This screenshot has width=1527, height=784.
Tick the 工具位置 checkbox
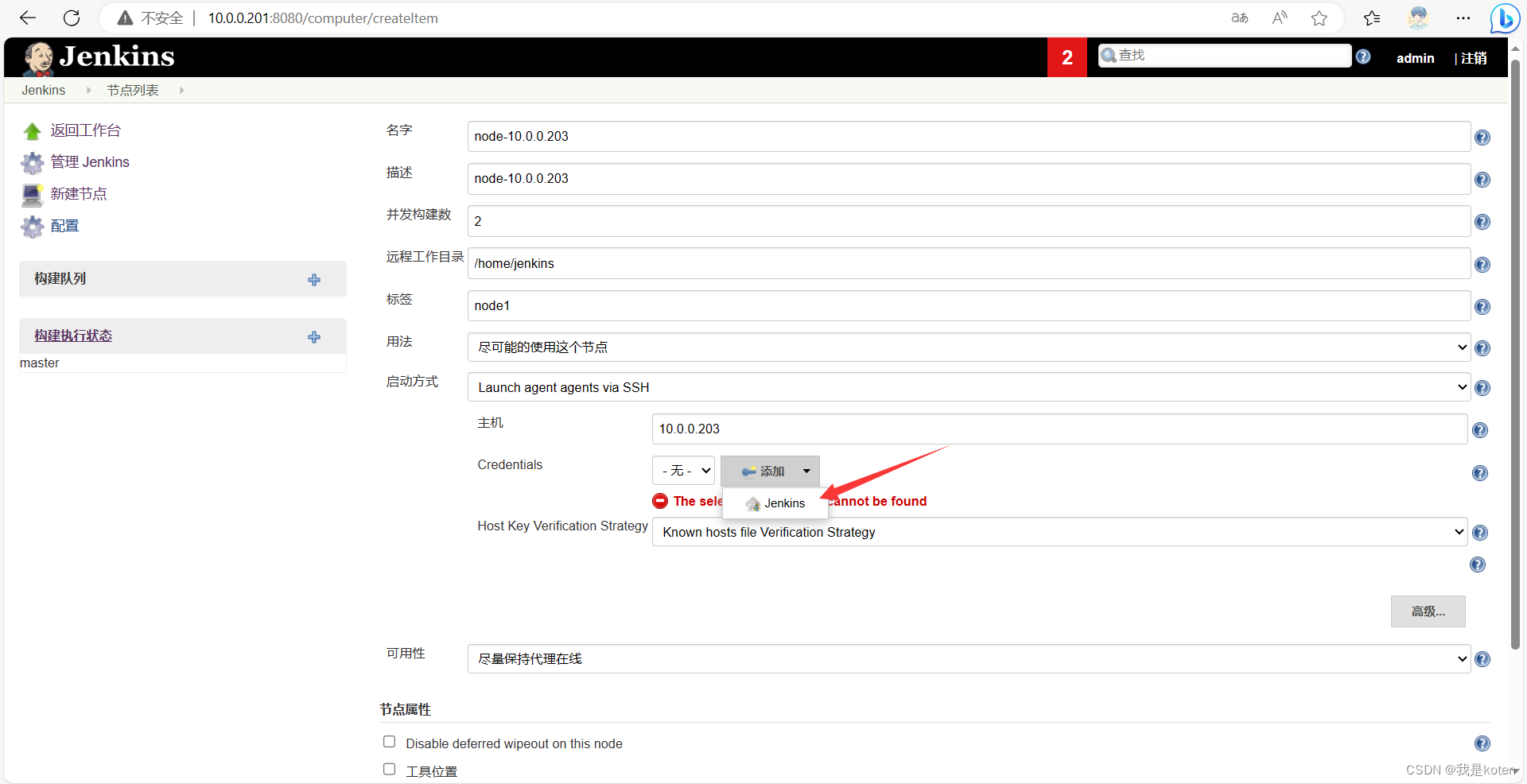390,769
